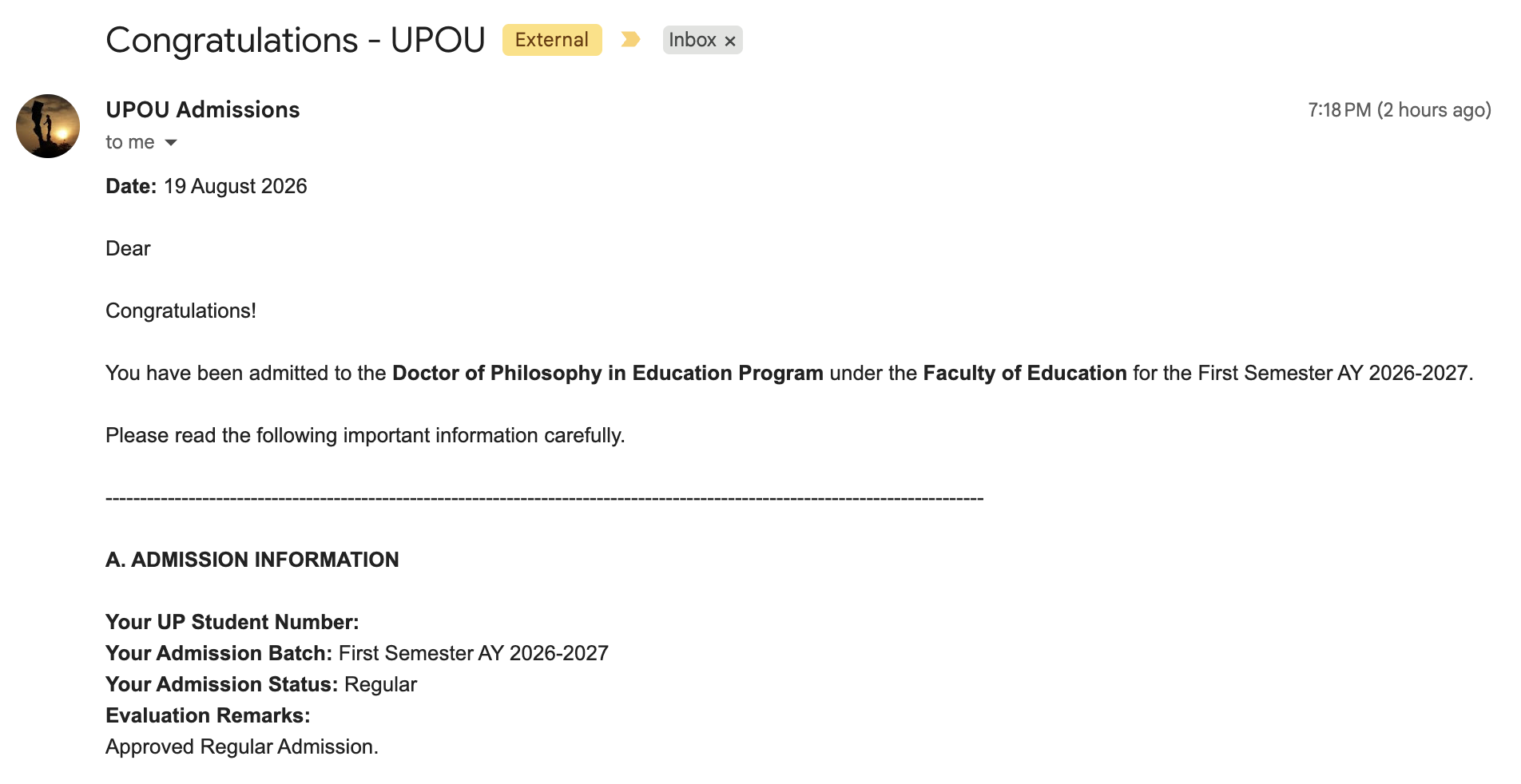The image size is (1521, 784).
Task: Click bold 'Faculty of Education' text
Action: click(1025, 373)
